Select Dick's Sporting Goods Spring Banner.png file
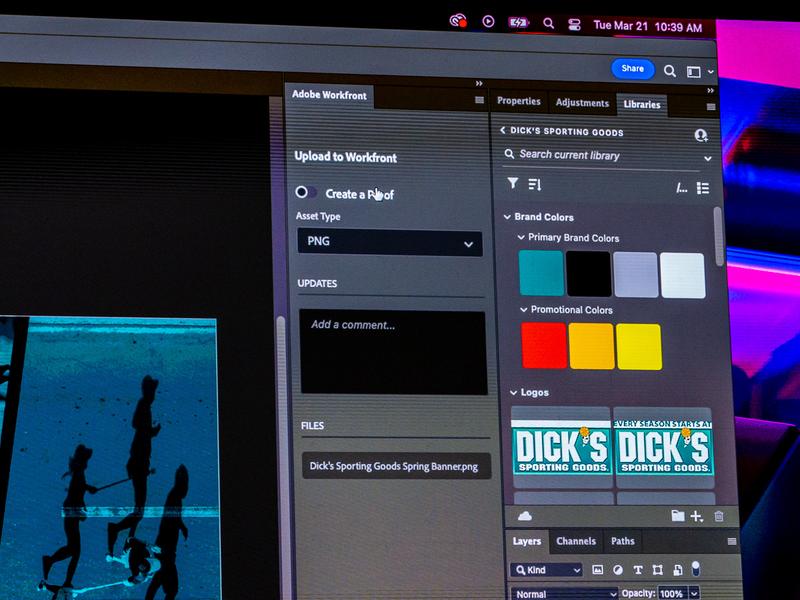The image size is (800, 600). click(396, 466)
